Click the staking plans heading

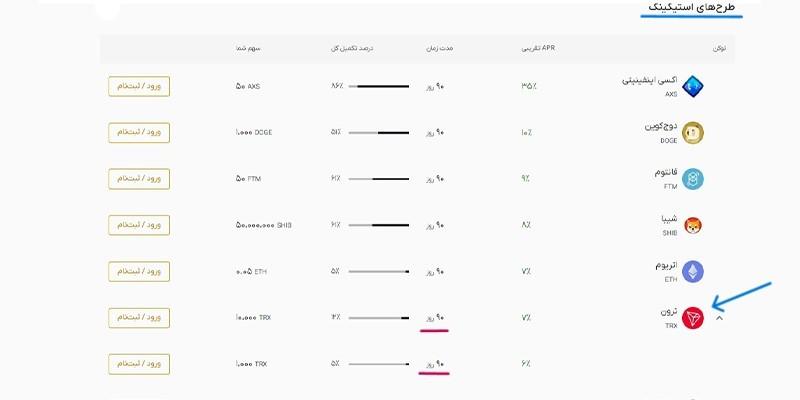tap(691, 8)
